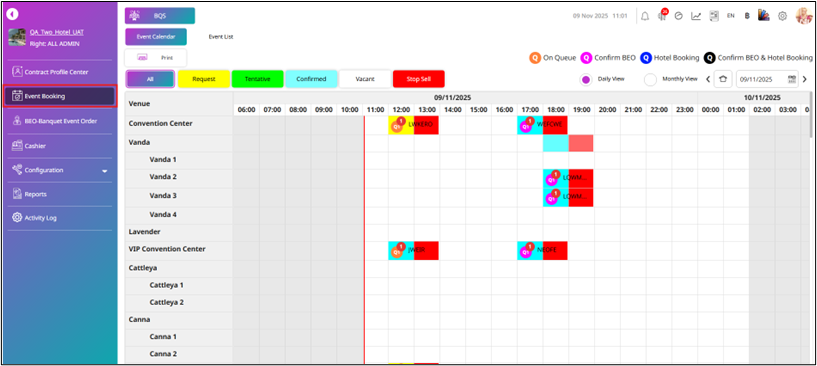Go to previous day using left chevron
This screenshot has width=817, height=366.
click(708, 79)
